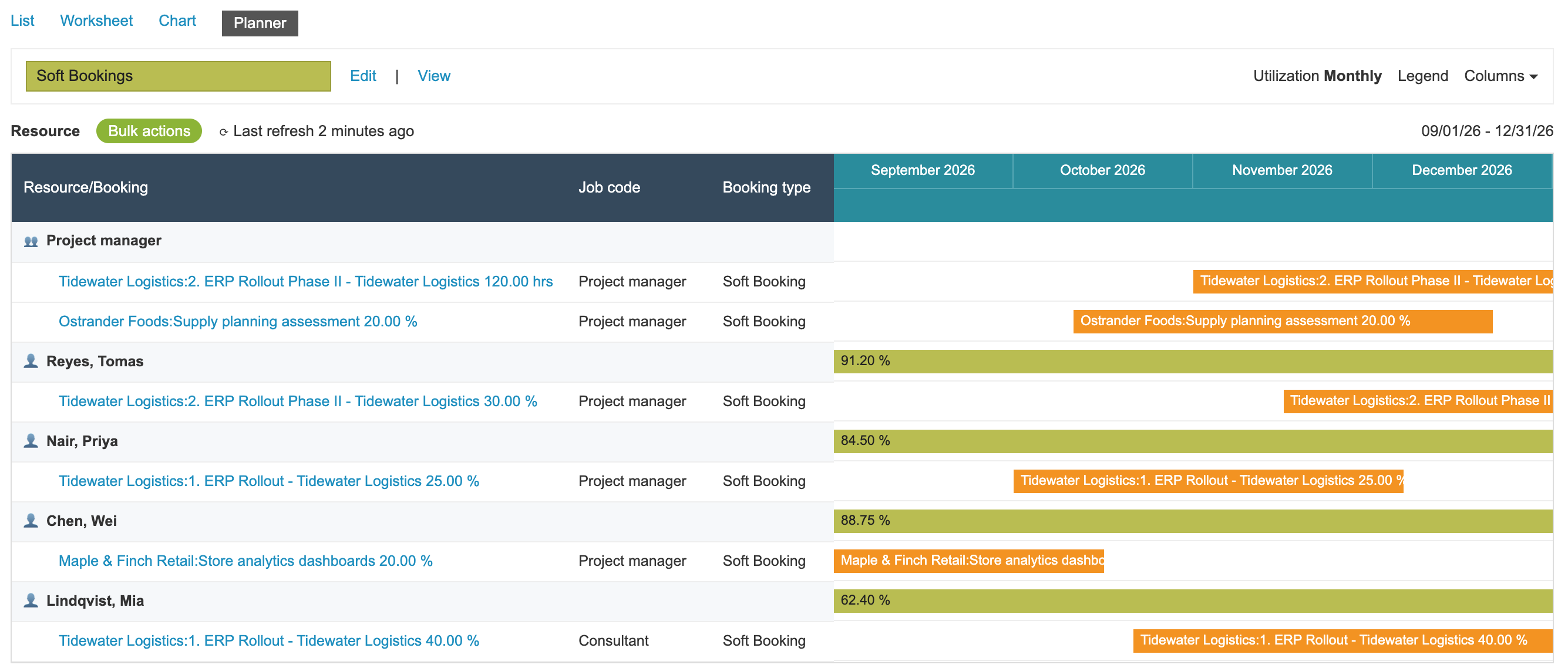
Task: Click the orange Tidewater 40.00 % timeline bar
Action: [x=1342, y=640]
